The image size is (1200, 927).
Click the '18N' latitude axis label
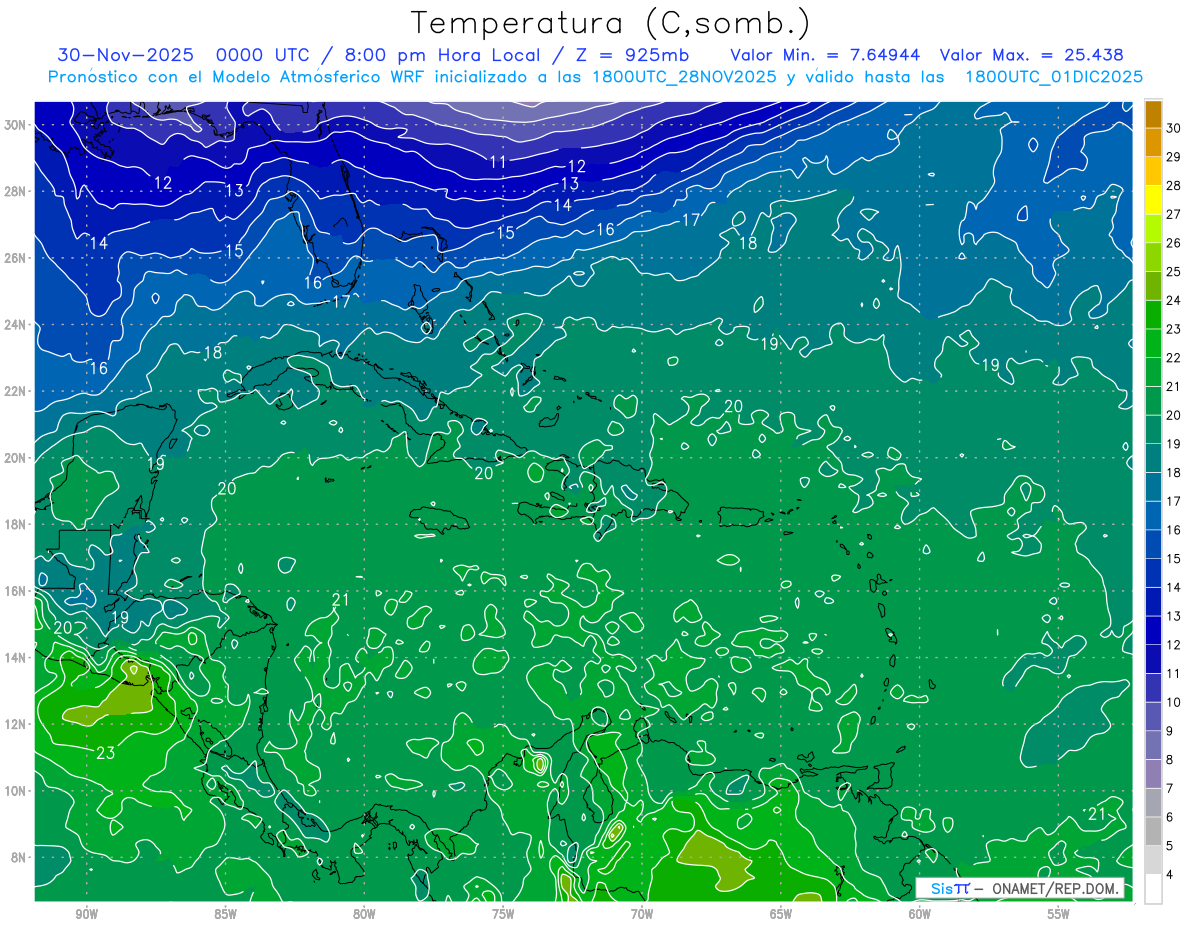(x=17, y=524)
